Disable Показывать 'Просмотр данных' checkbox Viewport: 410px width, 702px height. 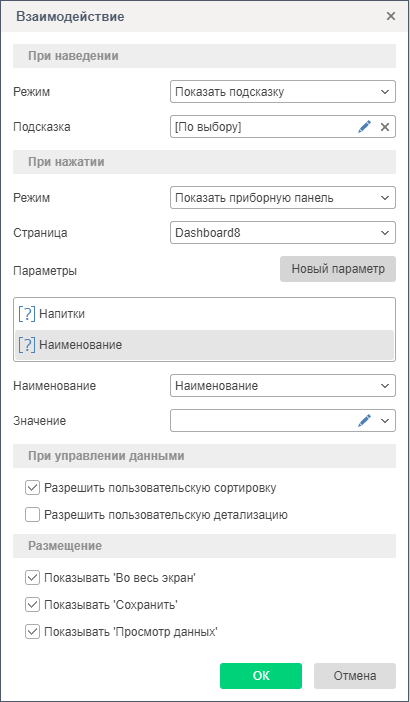(32, 632)
